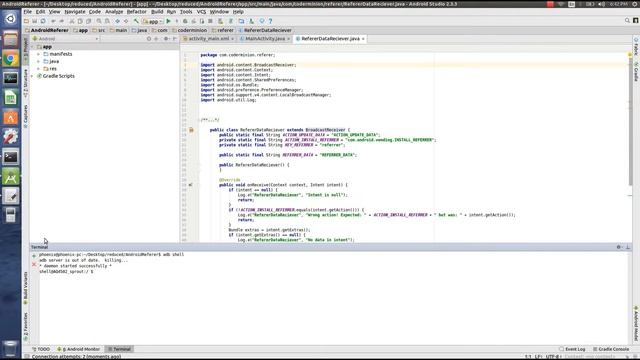This screenshot has height=360, width=640.
Task: Open the Build menu
Action: click(x=157, y=12)
